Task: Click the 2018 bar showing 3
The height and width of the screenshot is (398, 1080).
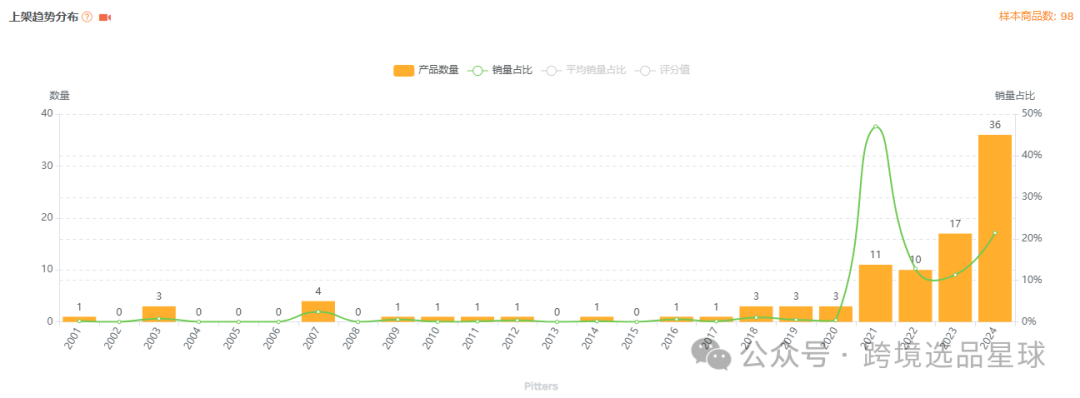Action: point(756,314)
